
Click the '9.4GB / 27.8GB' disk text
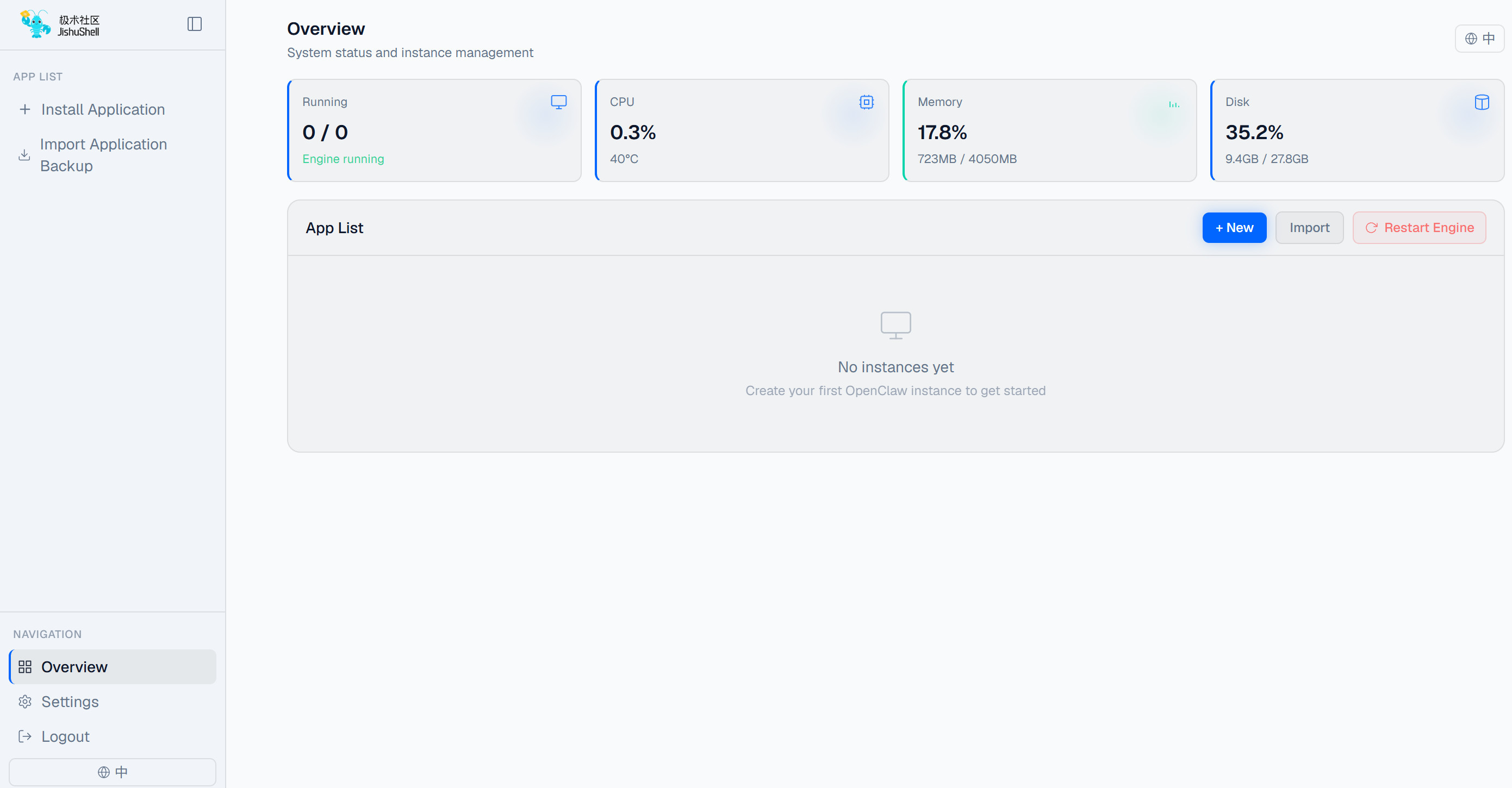tap(1266, 159)
